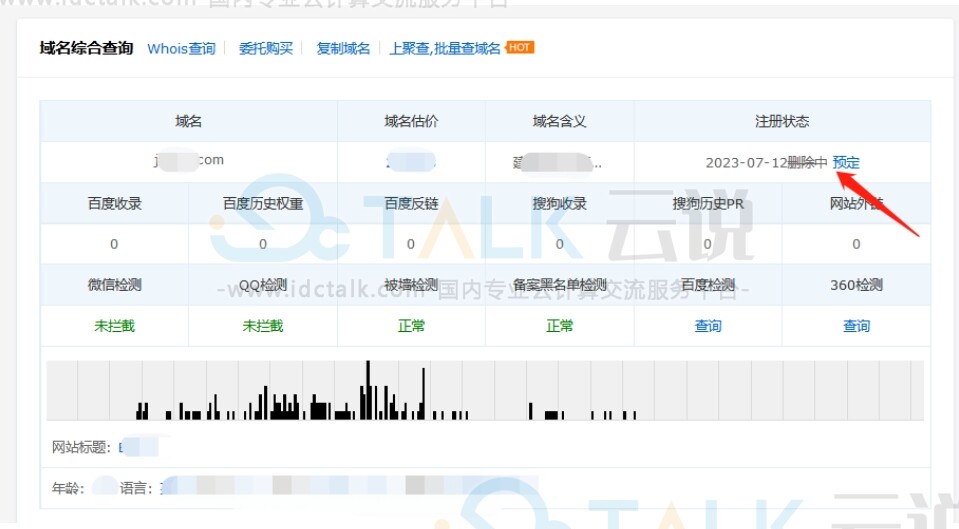Click the 域名估价 column header
This screenshot has height=529, width=959.
coord(411,121)
